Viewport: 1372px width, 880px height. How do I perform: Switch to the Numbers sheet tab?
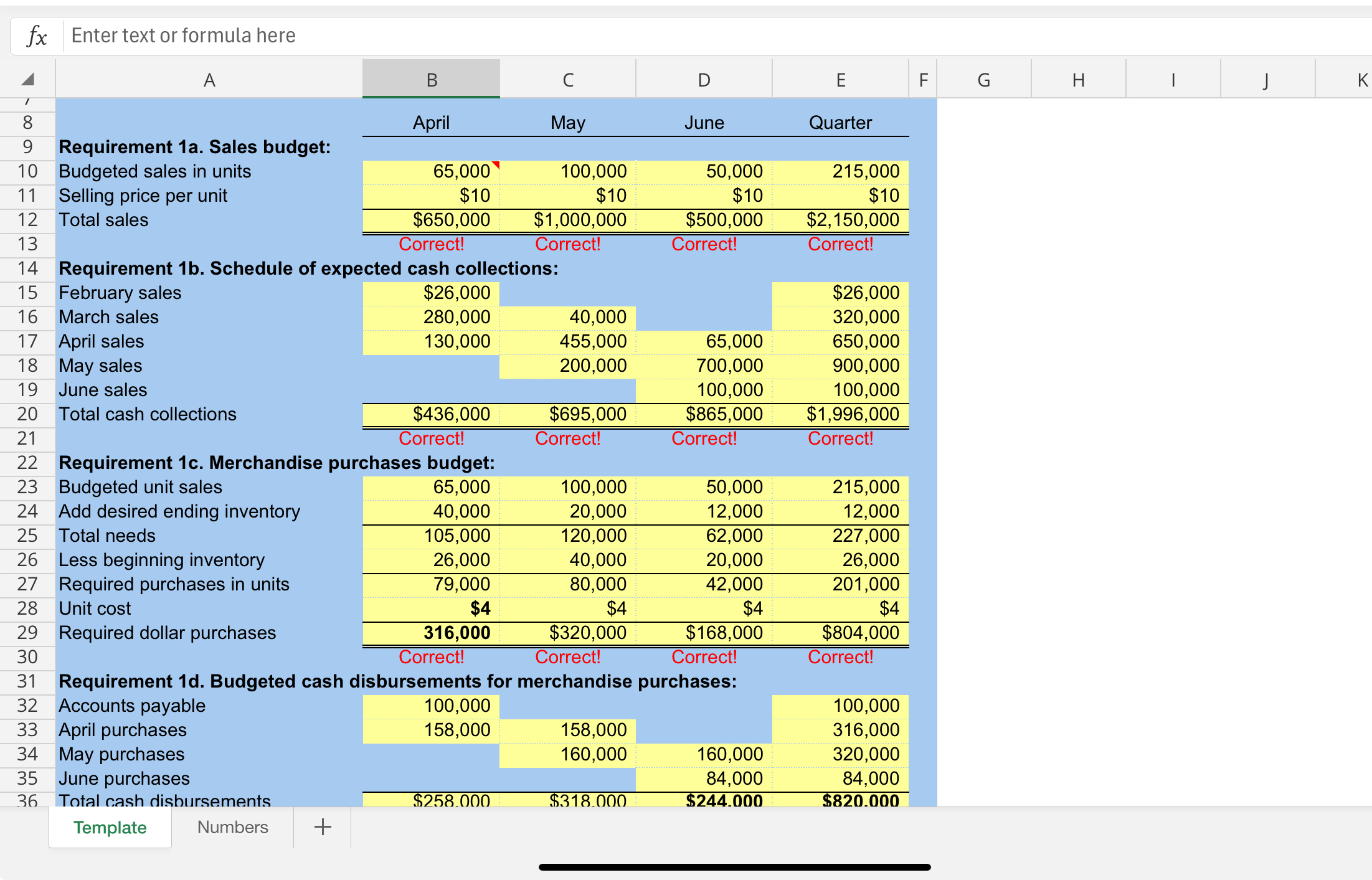(x=232, y=827)
